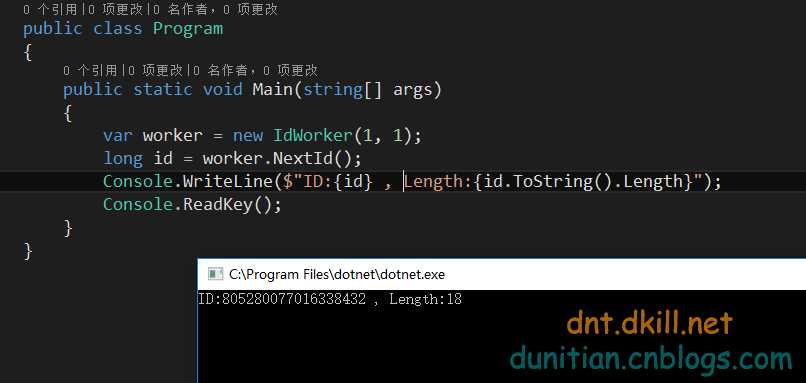Viewport: 806px width, 383px height.
Task: Click 'Length:18' in the console output
Action: (x=425, y=299)
